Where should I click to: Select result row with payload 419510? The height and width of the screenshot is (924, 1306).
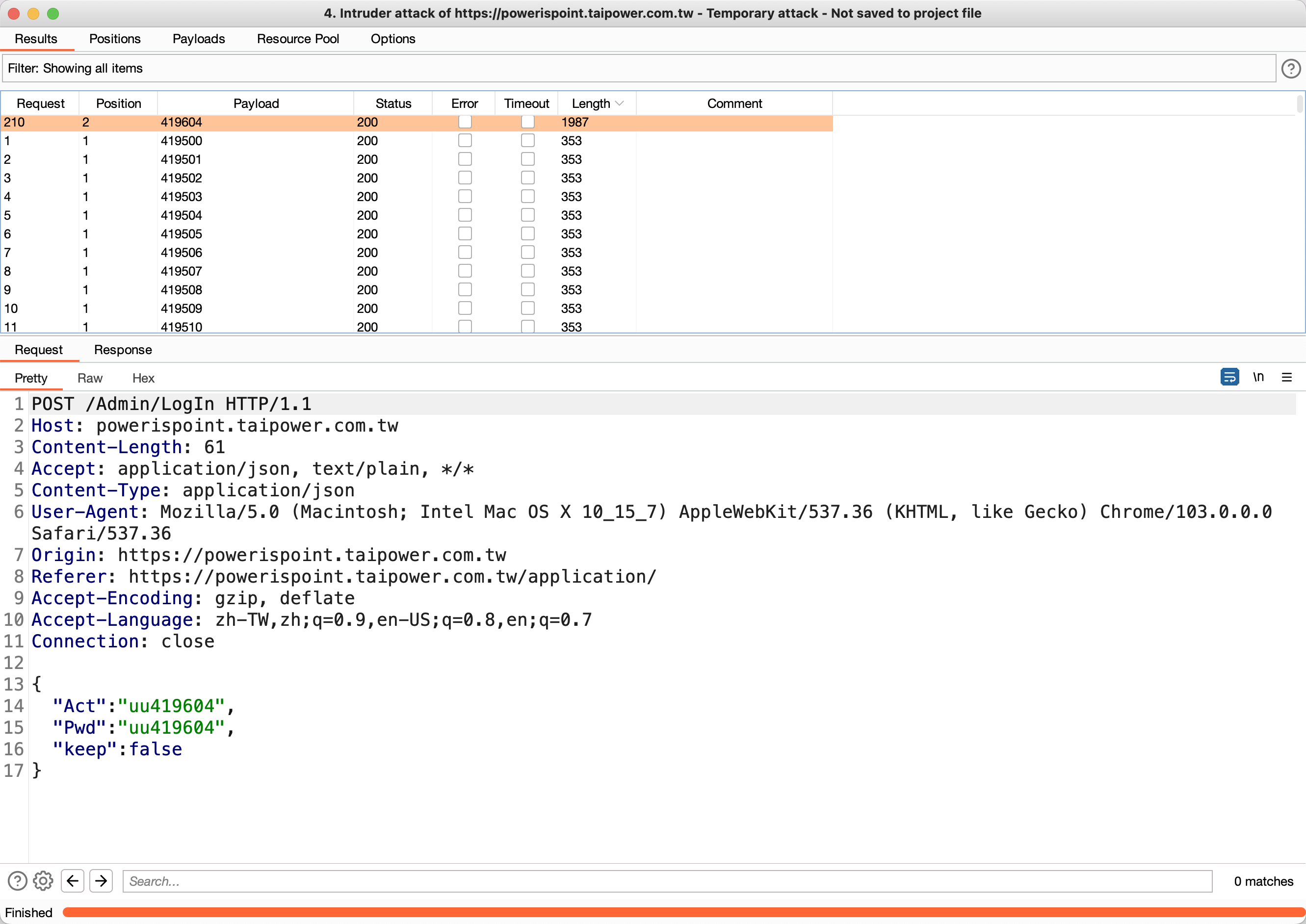(x=417, y=327)
